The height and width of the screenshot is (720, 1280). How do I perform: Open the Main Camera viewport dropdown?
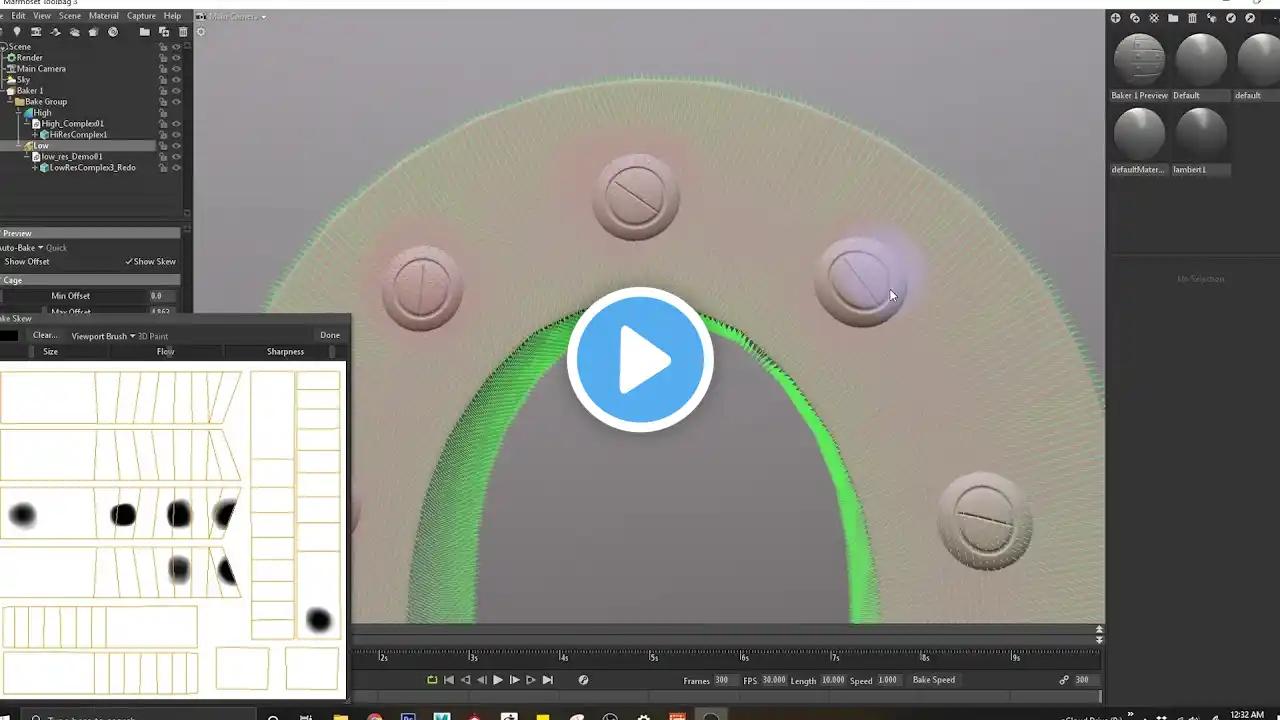click(235, 17)
